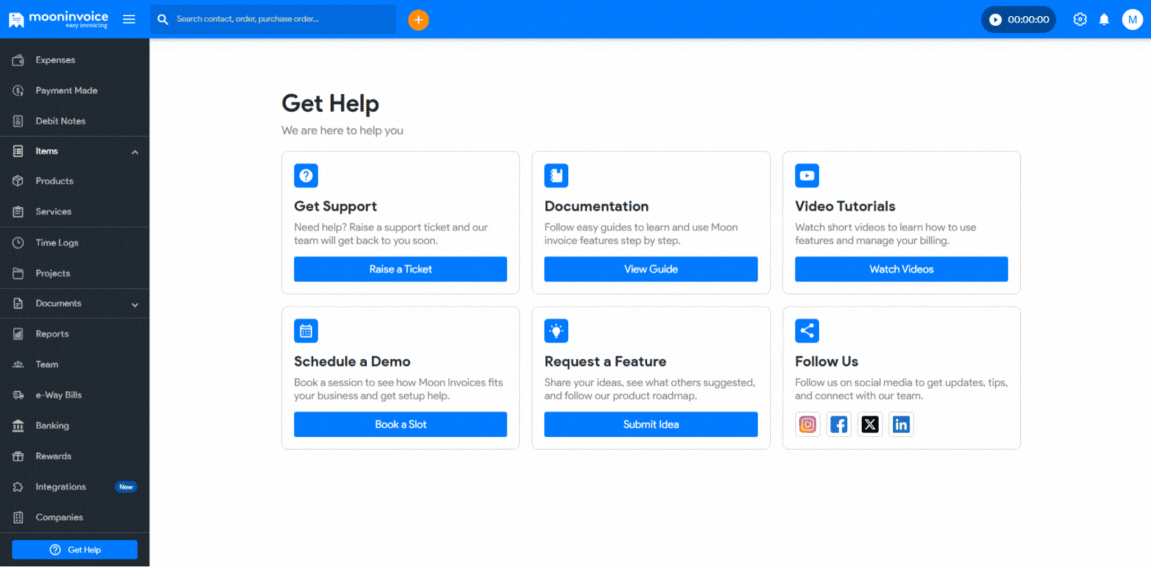The image size is (1151, 567).
Task: Focus the search contact input field
Action: point(280,19)
